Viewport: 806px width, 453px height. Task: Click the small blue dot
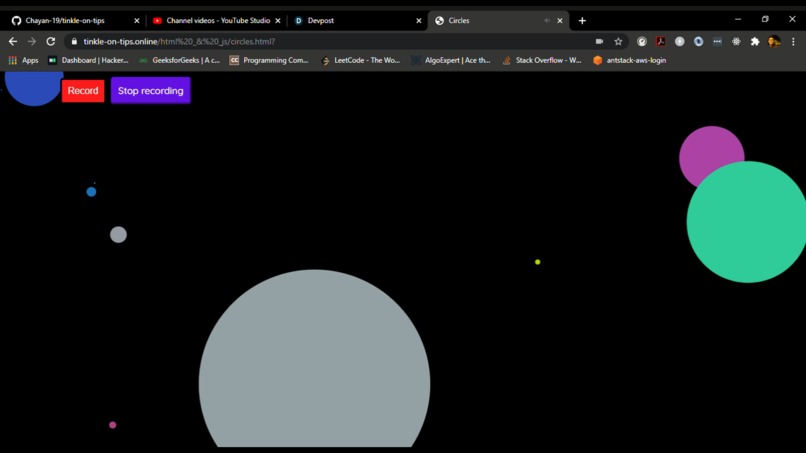tap(91, 192)
